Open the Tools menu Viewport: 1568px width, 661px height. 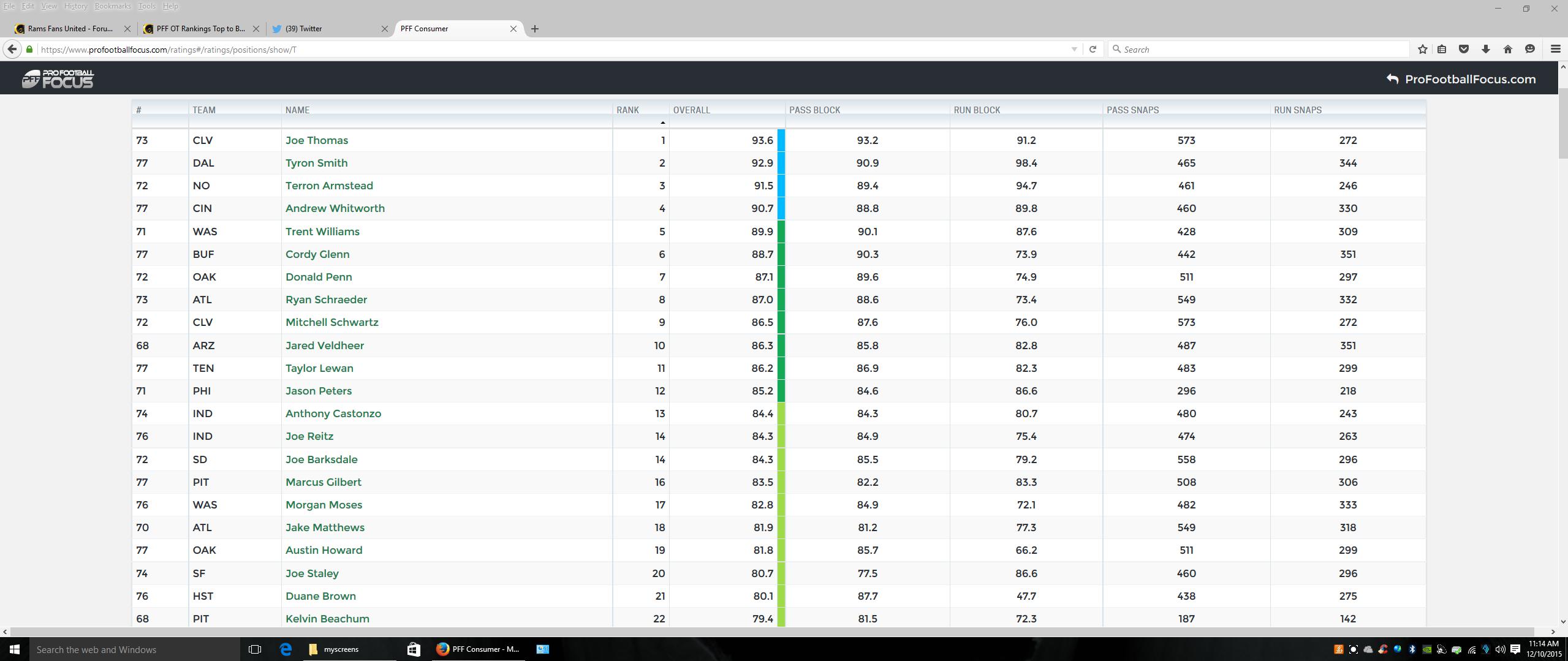(146, 6)
